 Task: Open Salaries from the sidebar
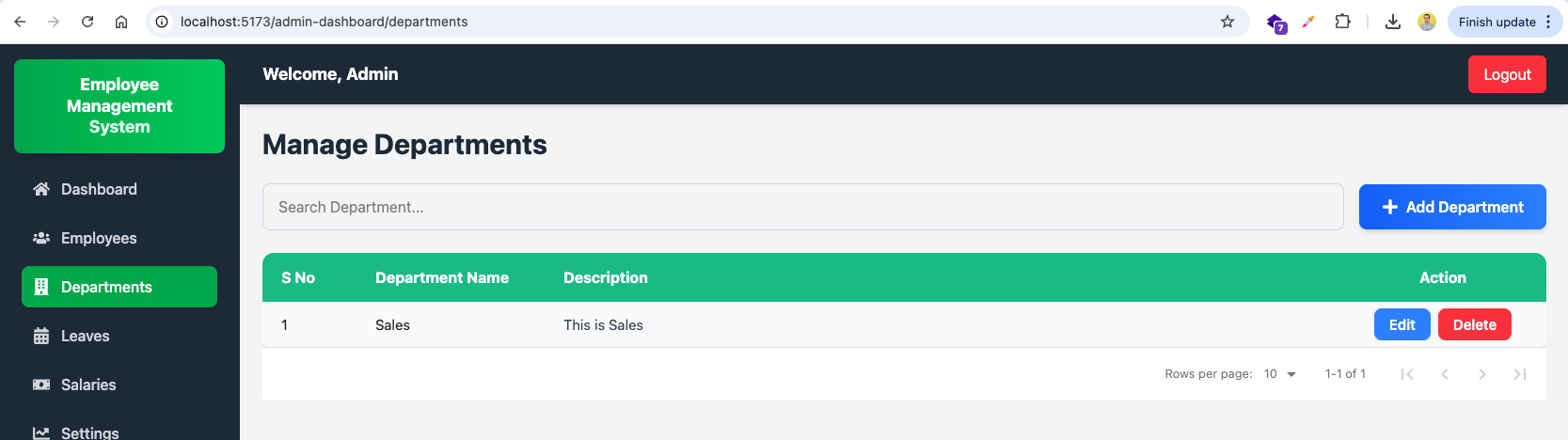[119, 385]
